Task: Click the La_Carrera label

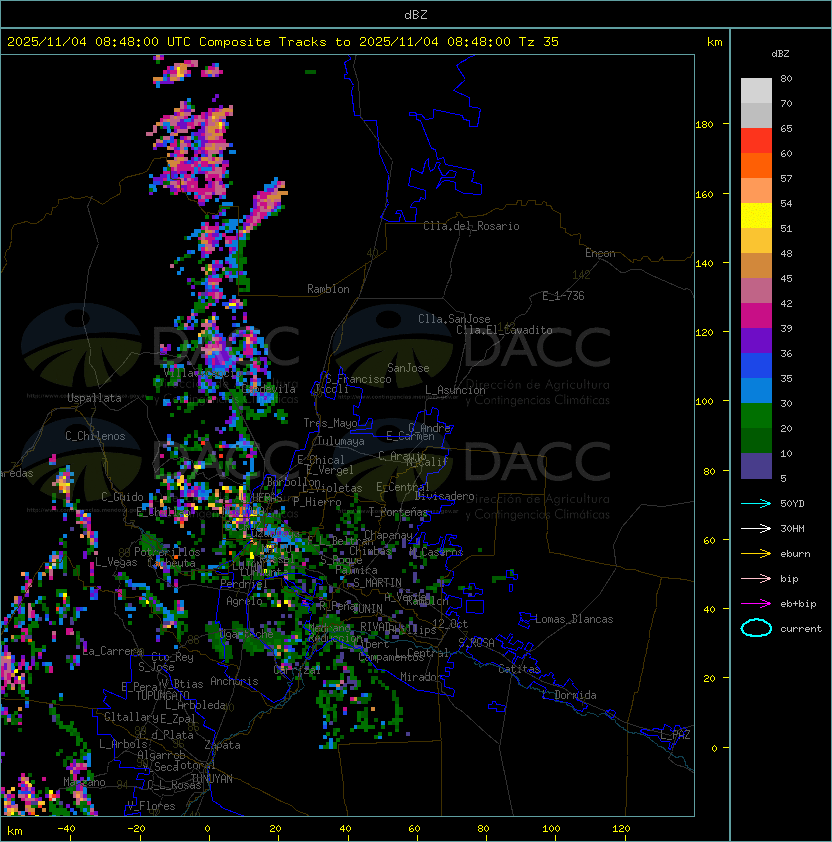Action: coord(113,651)
